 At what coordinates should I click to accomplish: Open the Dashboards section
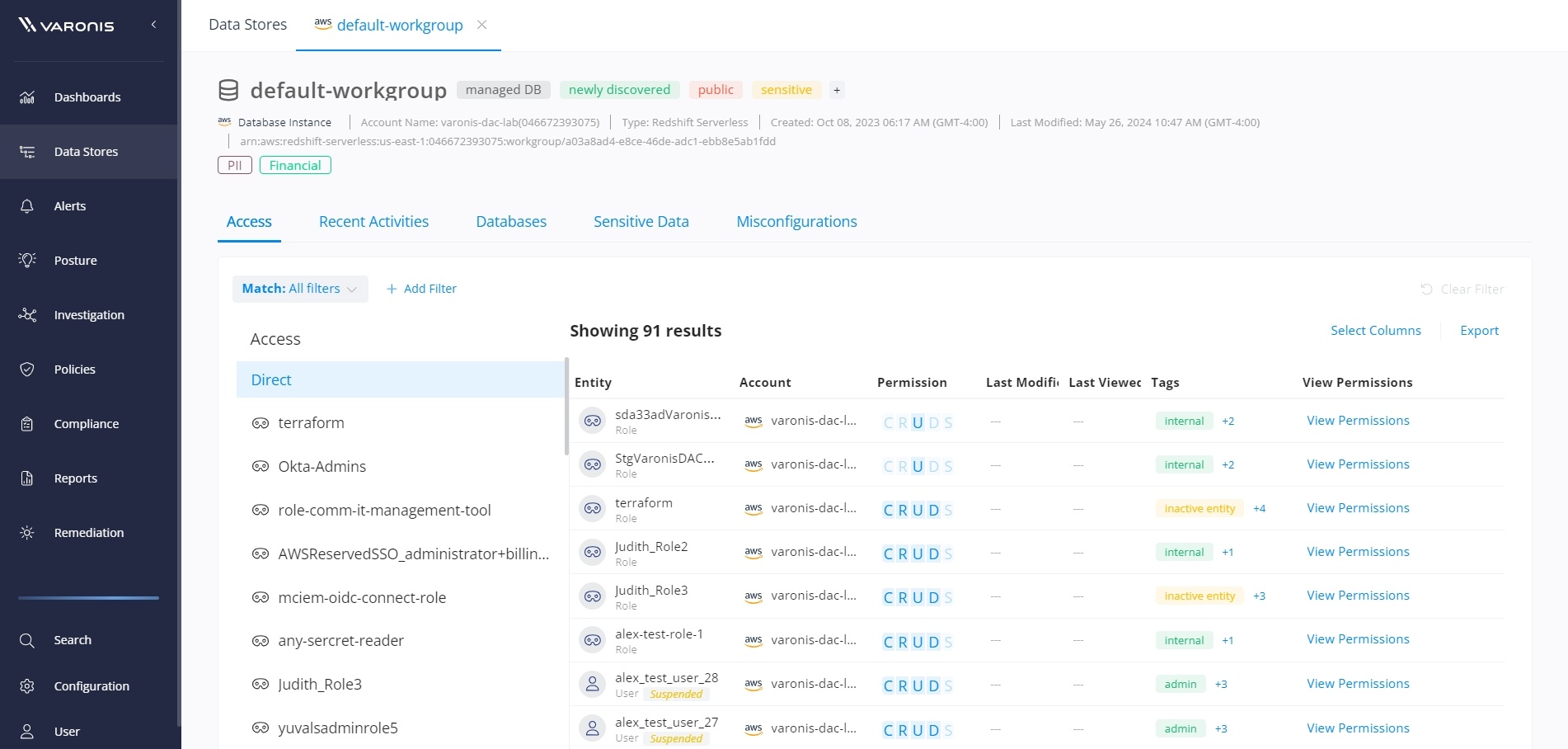(87, 97)
